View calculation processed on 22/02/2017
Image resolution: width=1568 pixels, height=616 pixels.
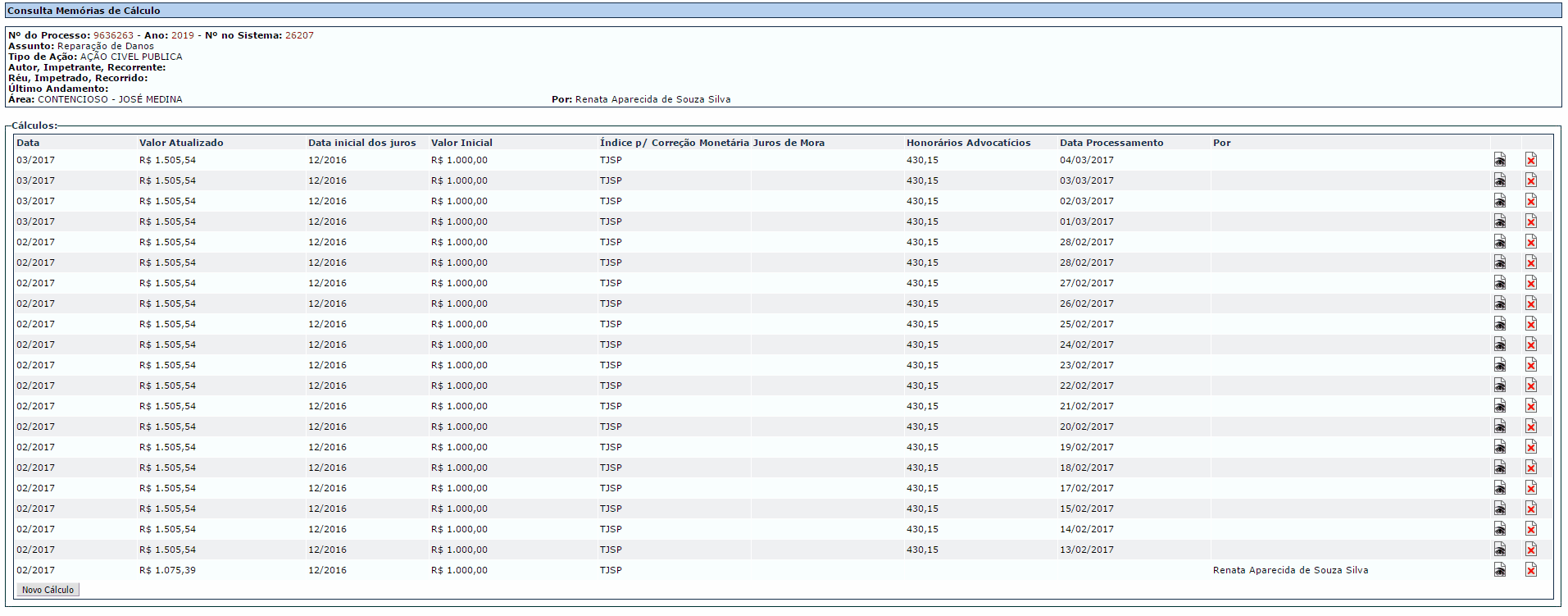pyautogui.click(x=1499, y=386)
